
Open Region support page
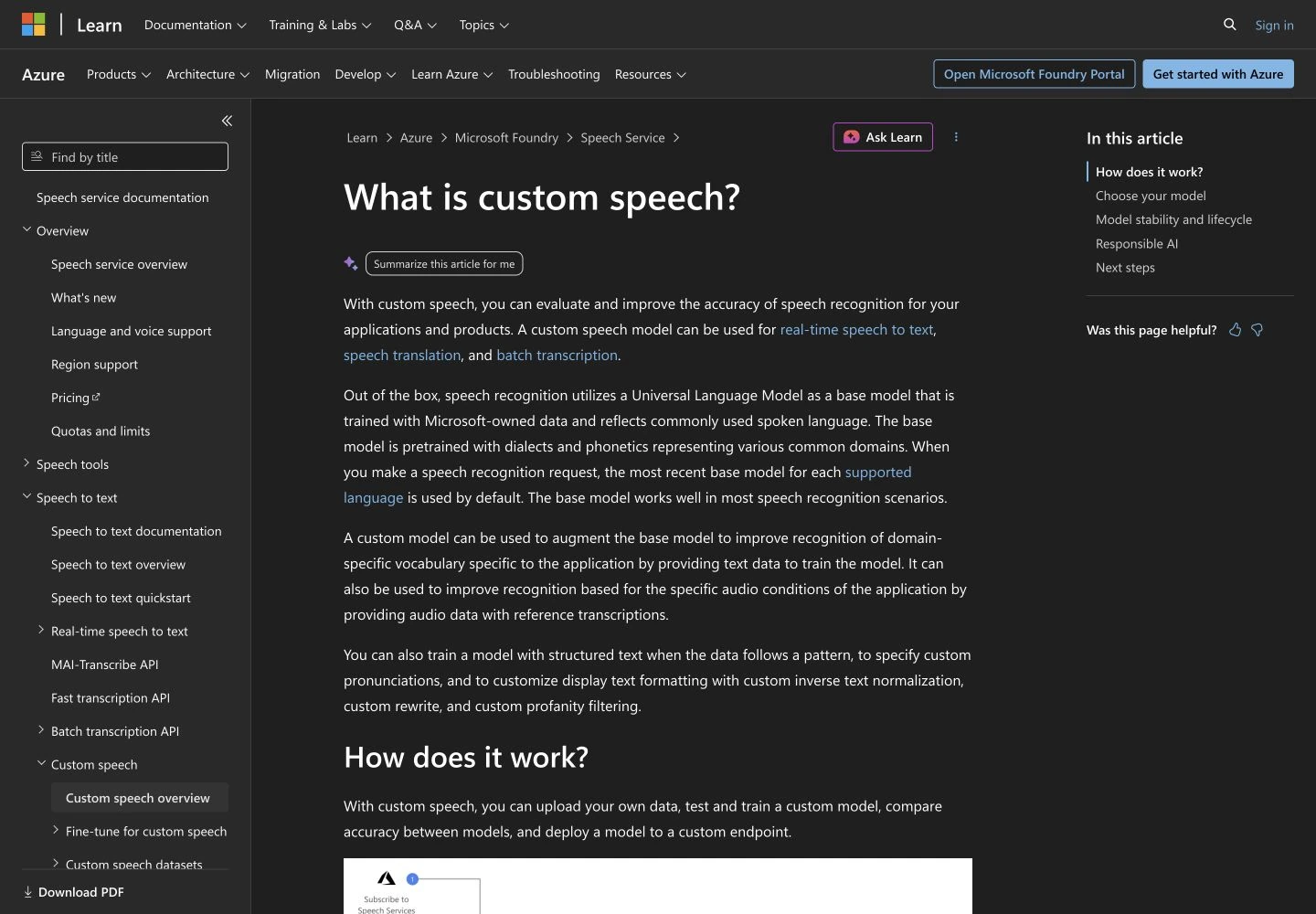(x=94, y=364)
